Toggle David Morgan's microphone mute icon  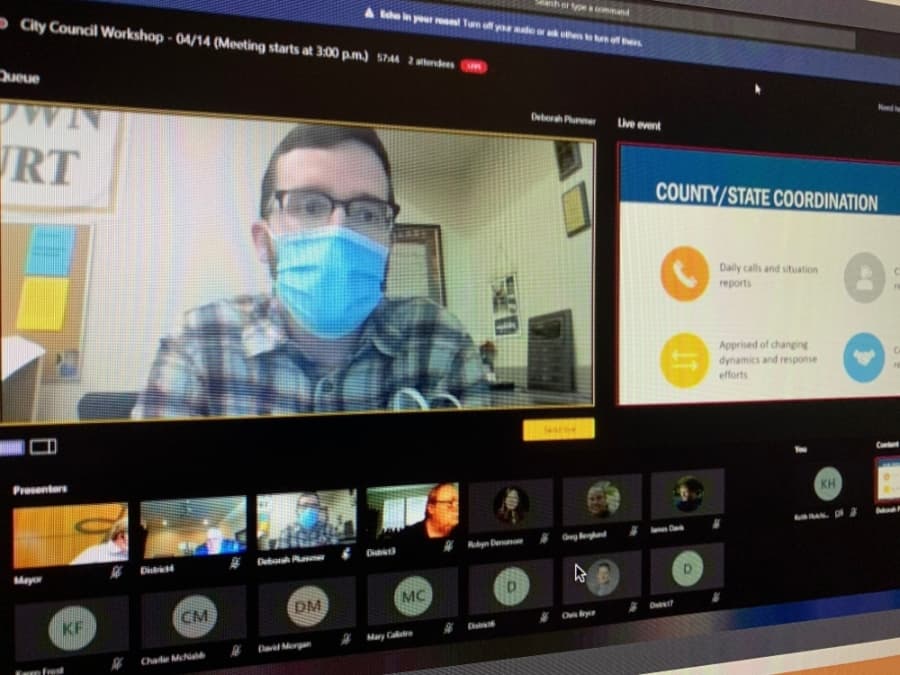pos(346,639)
